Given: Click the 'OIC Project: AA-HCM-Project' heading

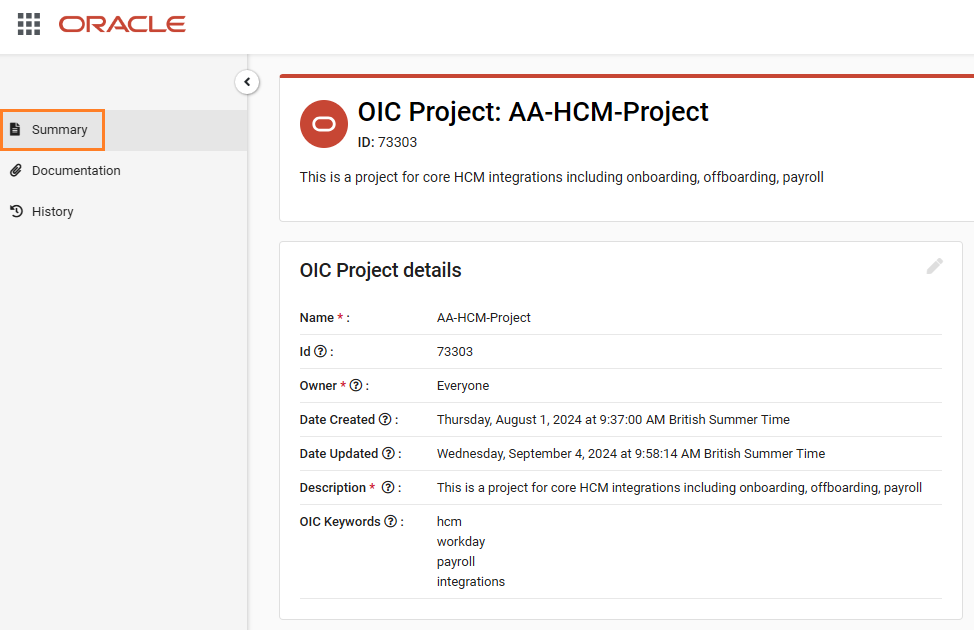Looking at the screenshot, I should pyautogui.click(x=533, y=112).
